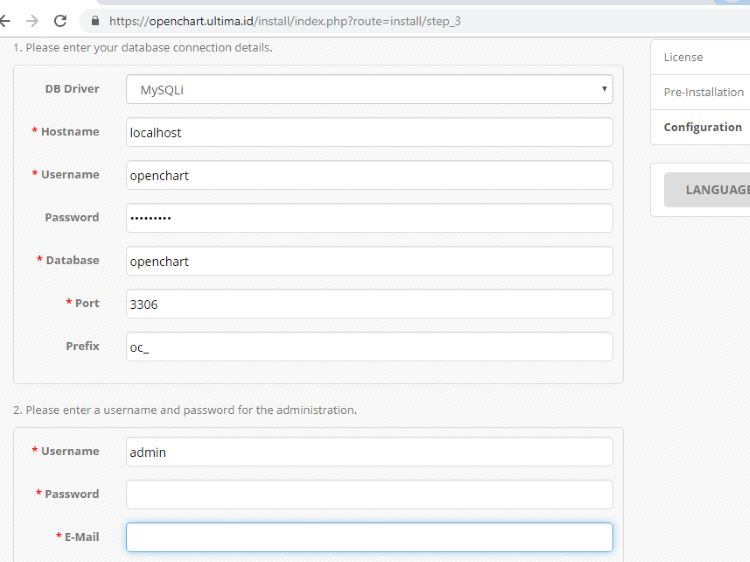Select the MySQLi DB Driver combo box
The width and height of the screenshot is (750, 562).
coord(369,89)
